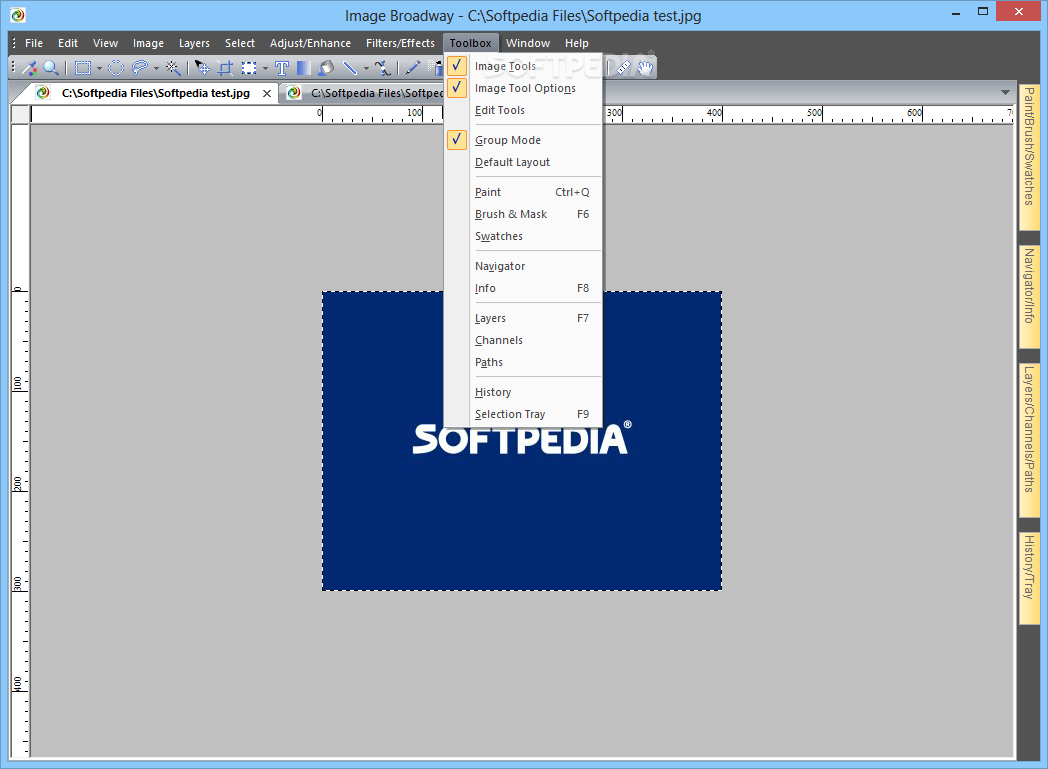
Task: Open the File menu
Action: pyautogui.click(x=34, y=43)
